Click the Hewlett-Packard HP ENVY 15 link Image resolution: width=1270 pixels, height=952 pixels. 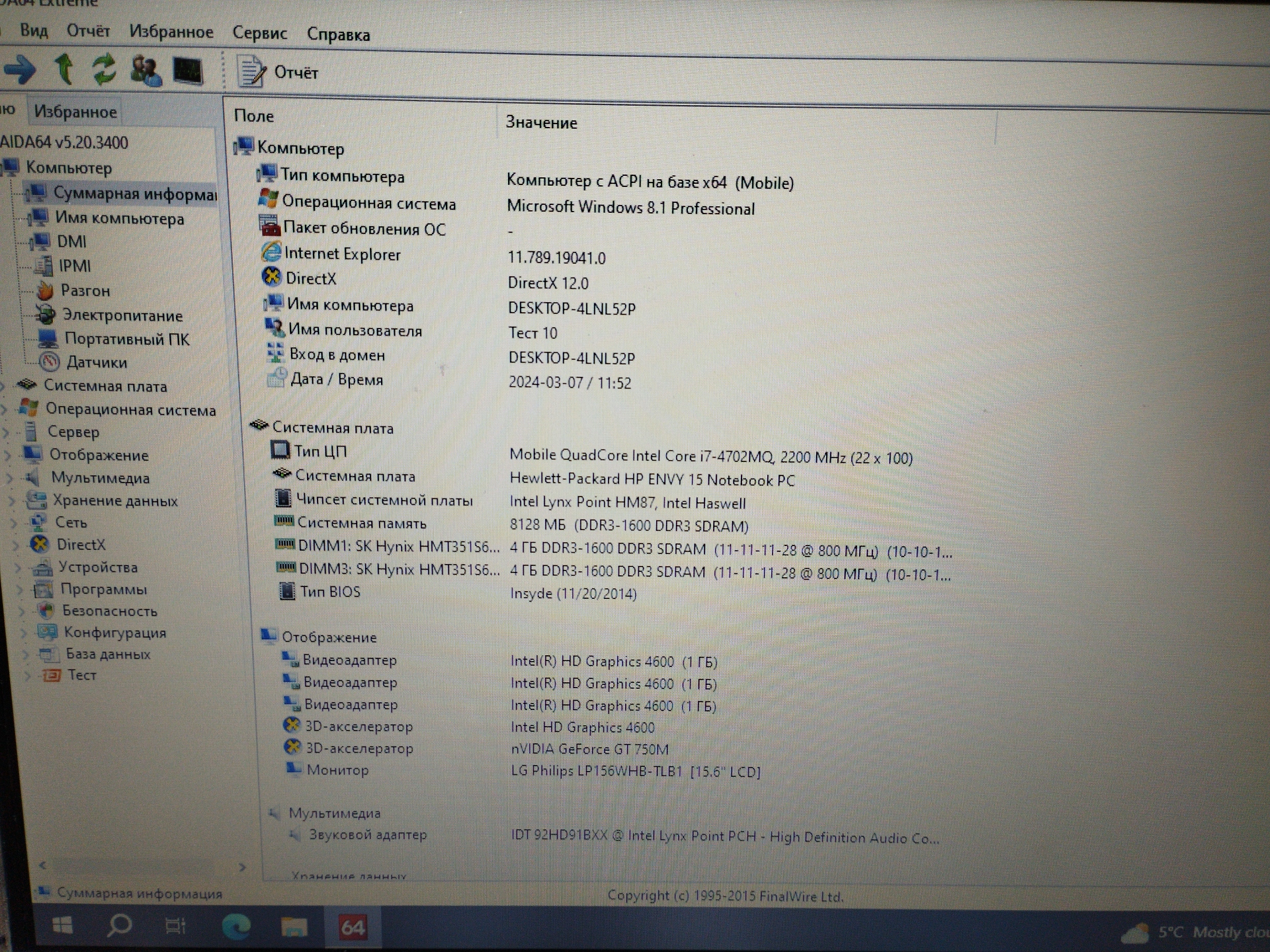pyautogui.click(x=652, y=479)
